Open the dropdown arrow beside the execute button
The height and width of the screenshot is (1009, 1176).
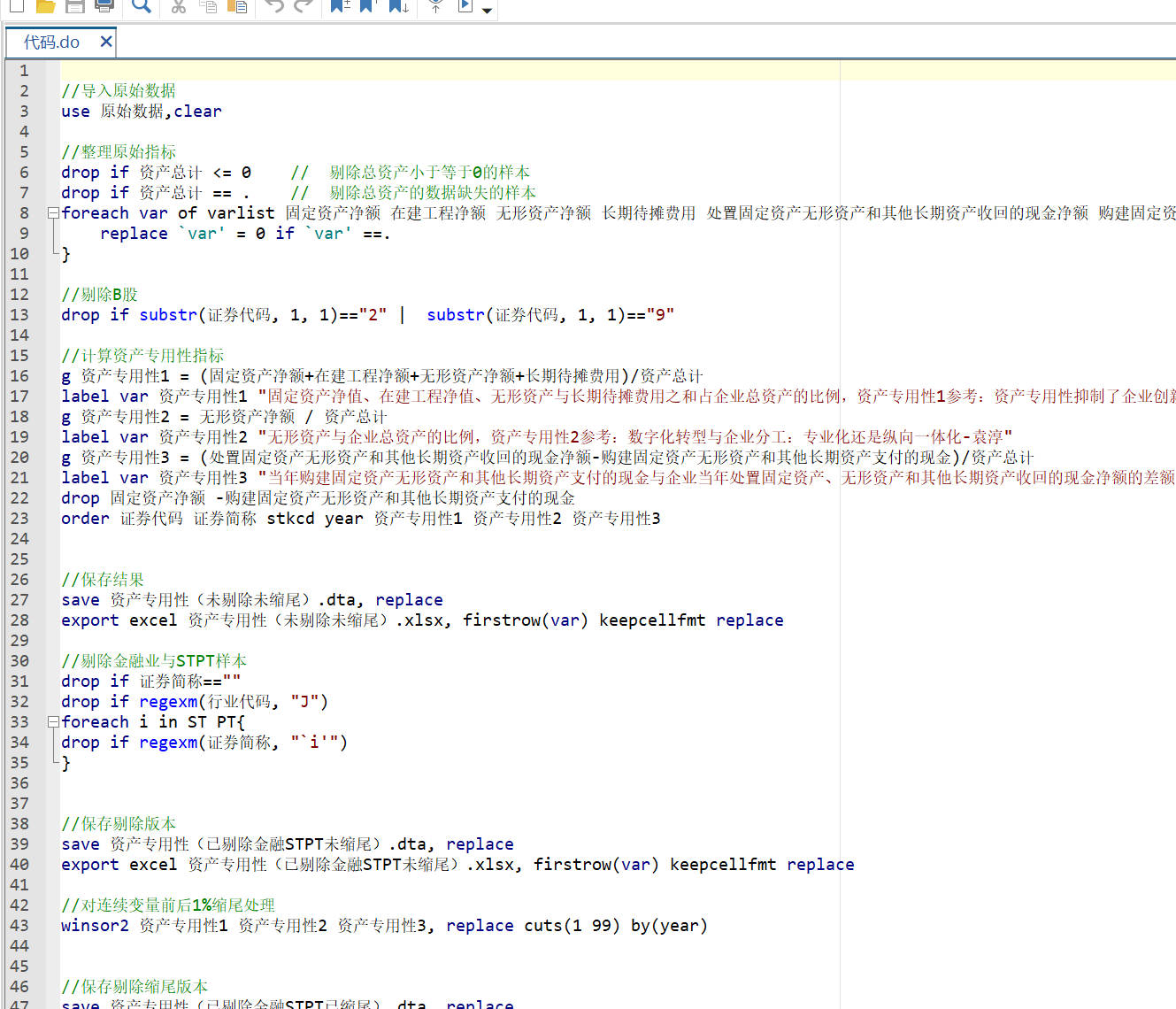pyautogui.click(x=487, y=10)
